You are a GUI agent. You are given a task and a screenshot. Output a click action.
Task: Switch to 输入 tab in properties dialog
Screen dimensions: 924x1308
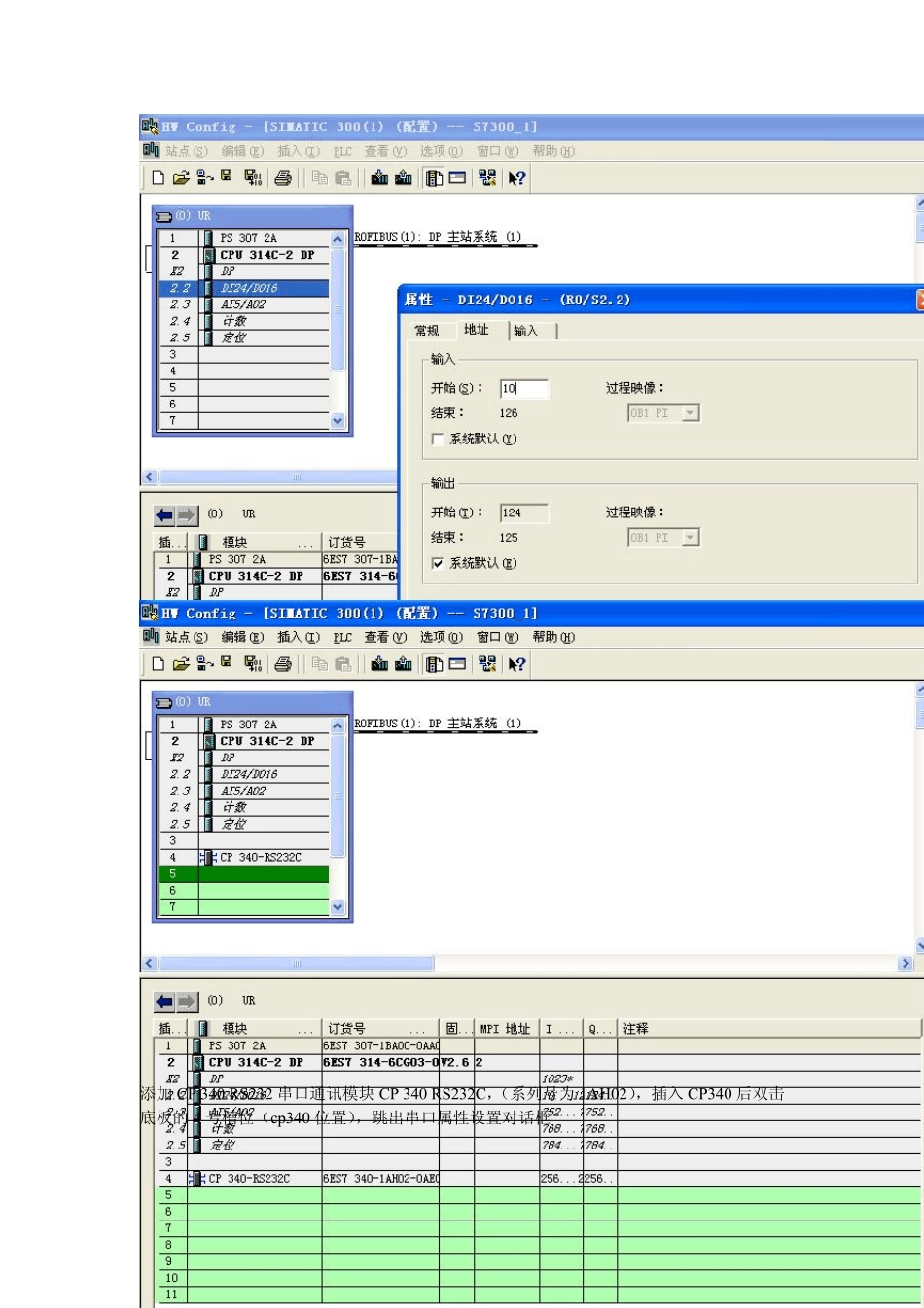[526, 332]
